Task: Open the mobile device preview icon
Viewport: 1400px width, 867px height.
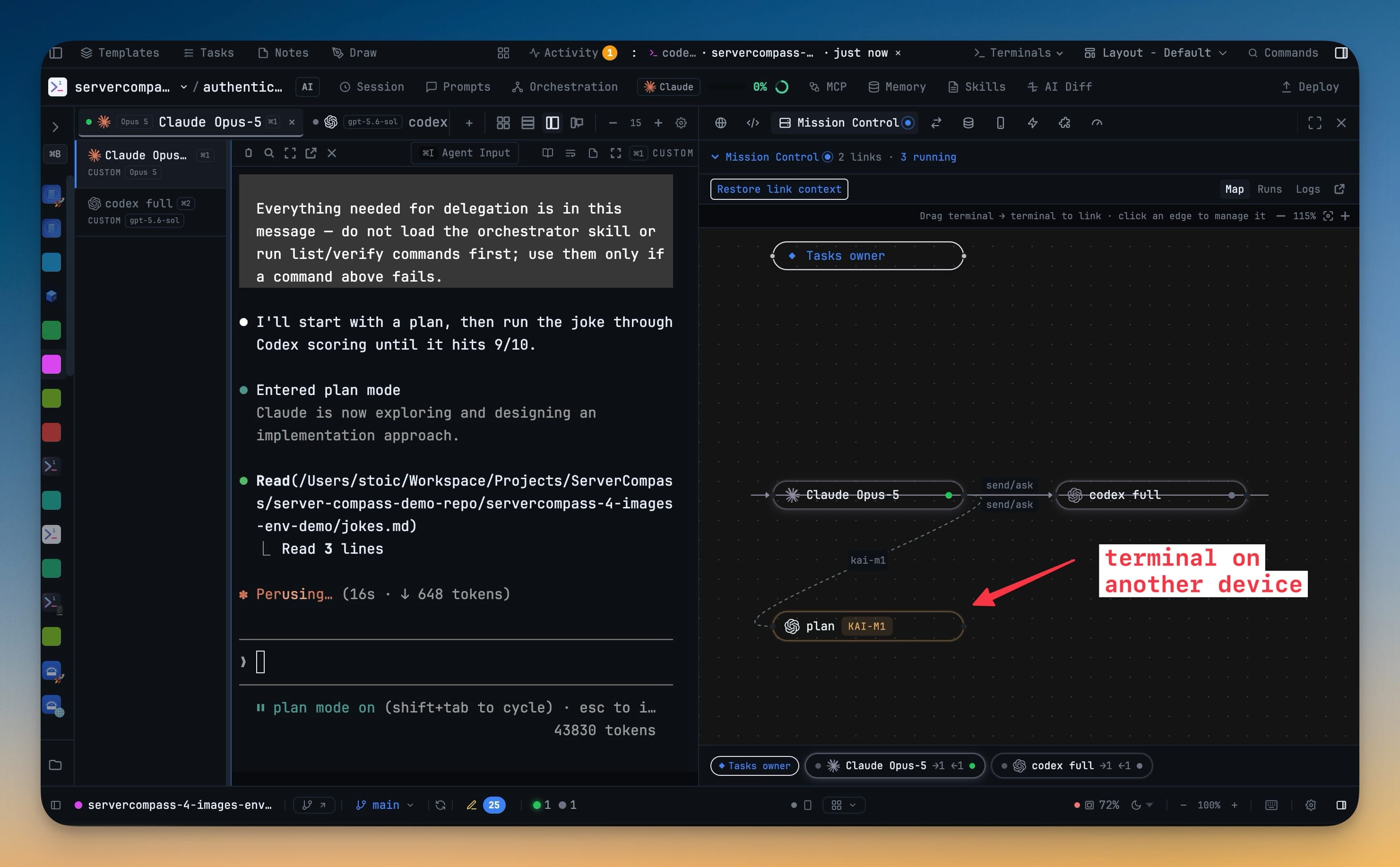Action: pos(1000,123)
